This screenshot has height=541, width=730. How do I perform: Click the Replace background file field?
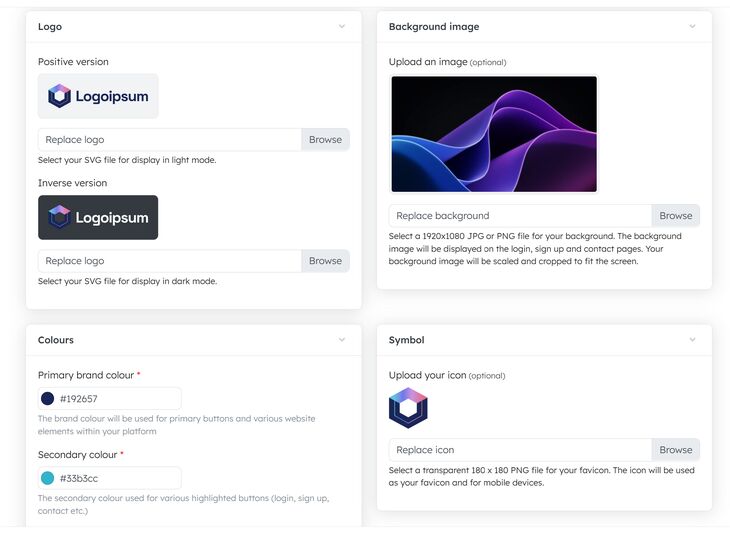[520, 216]
